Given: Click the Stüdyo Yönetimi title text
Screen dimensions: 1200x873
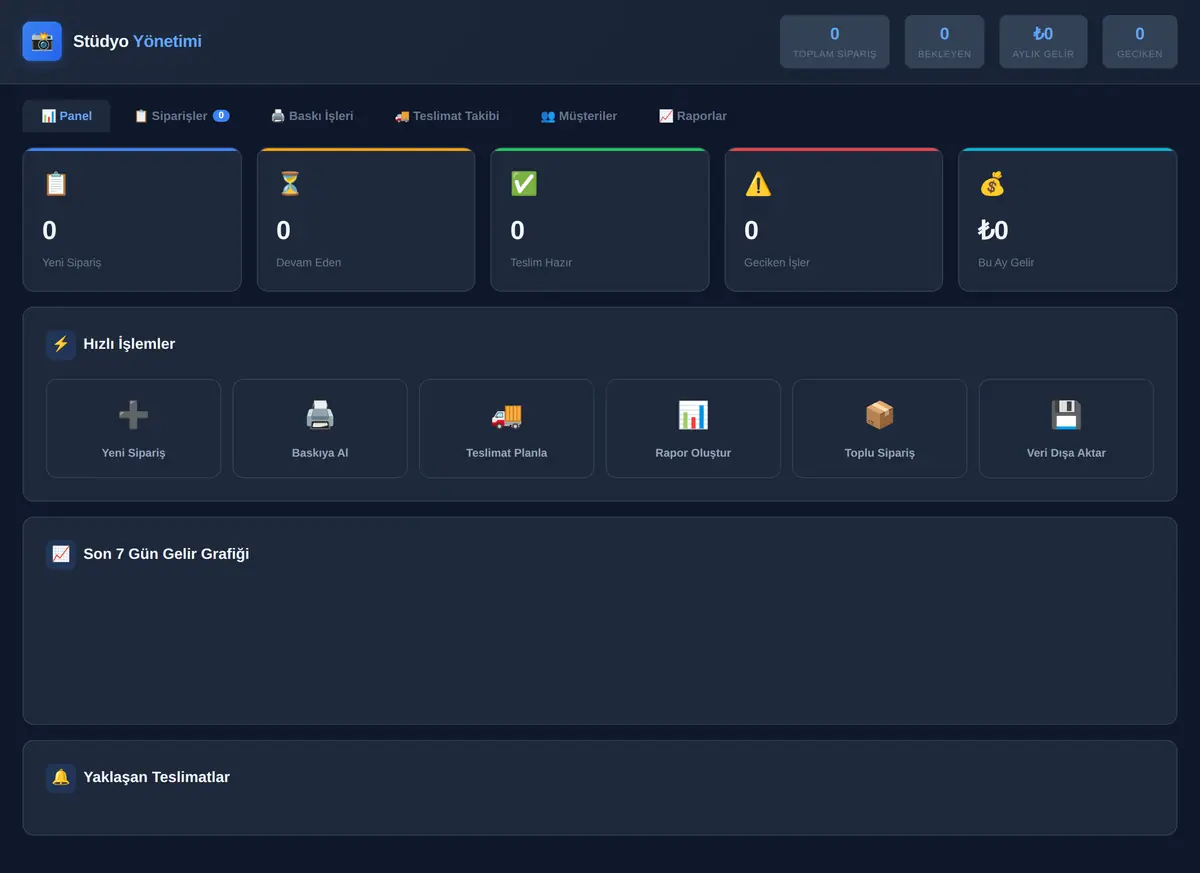Looking at the screenshot, I should click(x=137, y=41).
